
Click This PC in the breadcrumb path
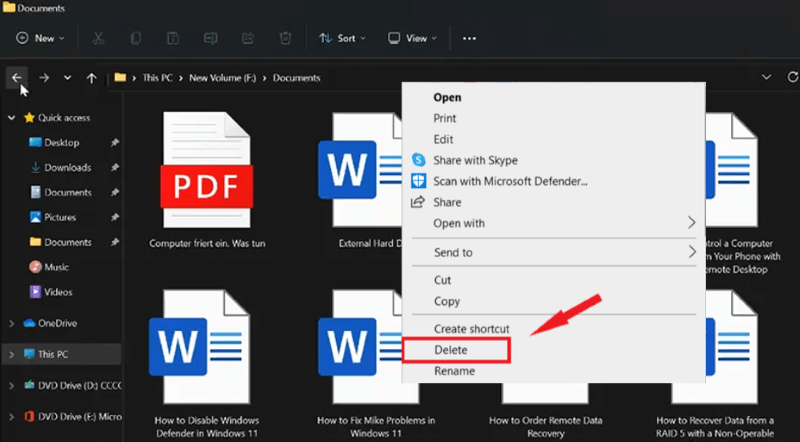click(157, 78)
